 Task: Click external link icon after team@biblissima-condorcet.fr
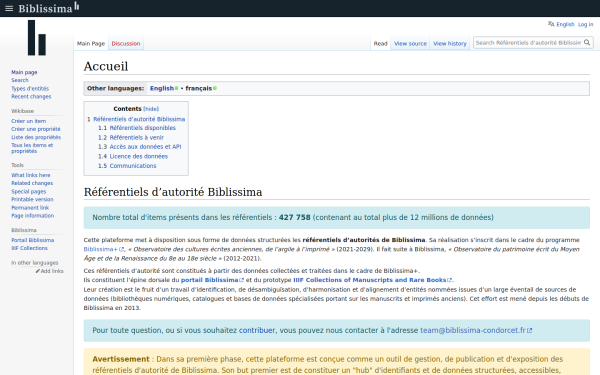coord(530,330)
